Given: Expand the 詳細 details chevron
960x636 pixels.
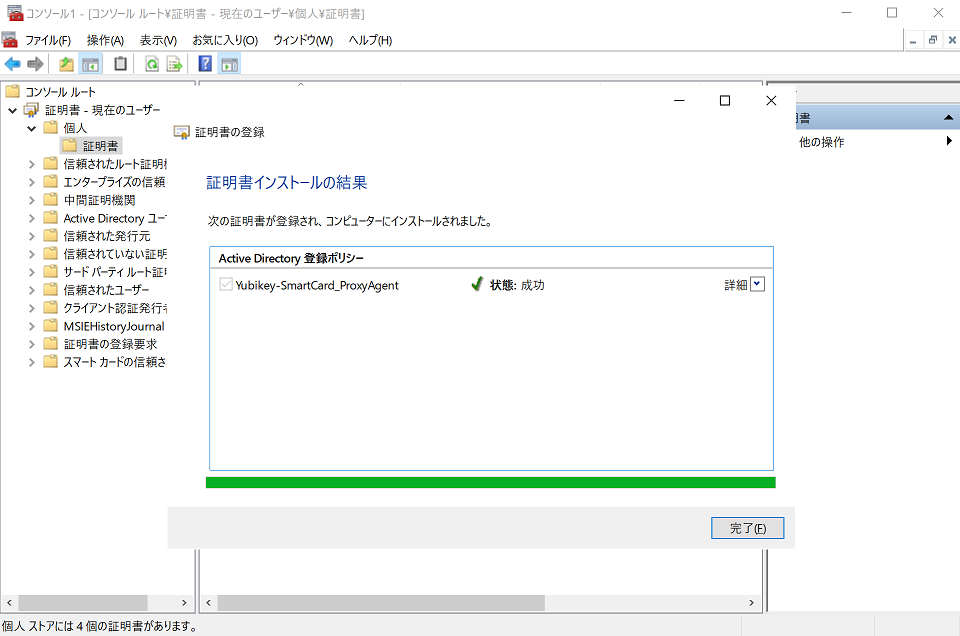Looking at the screenshot, I should 757,284.
